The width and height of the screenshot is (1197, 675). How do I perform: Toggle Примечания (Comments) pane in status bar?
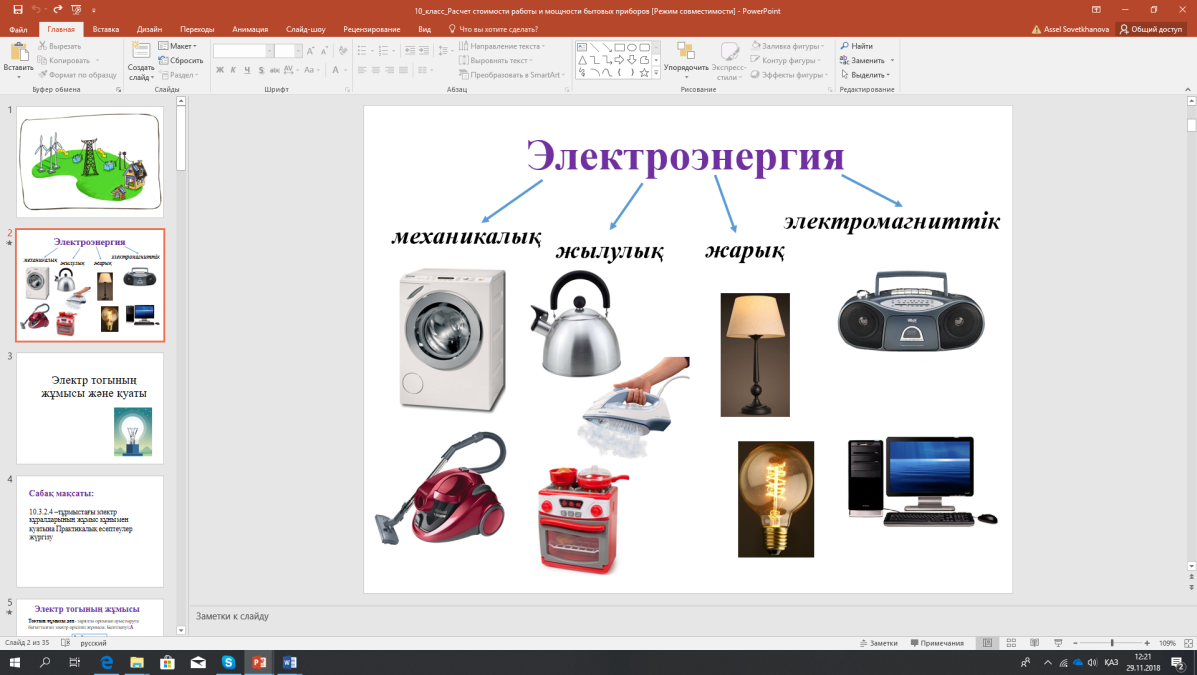(935, 643)
